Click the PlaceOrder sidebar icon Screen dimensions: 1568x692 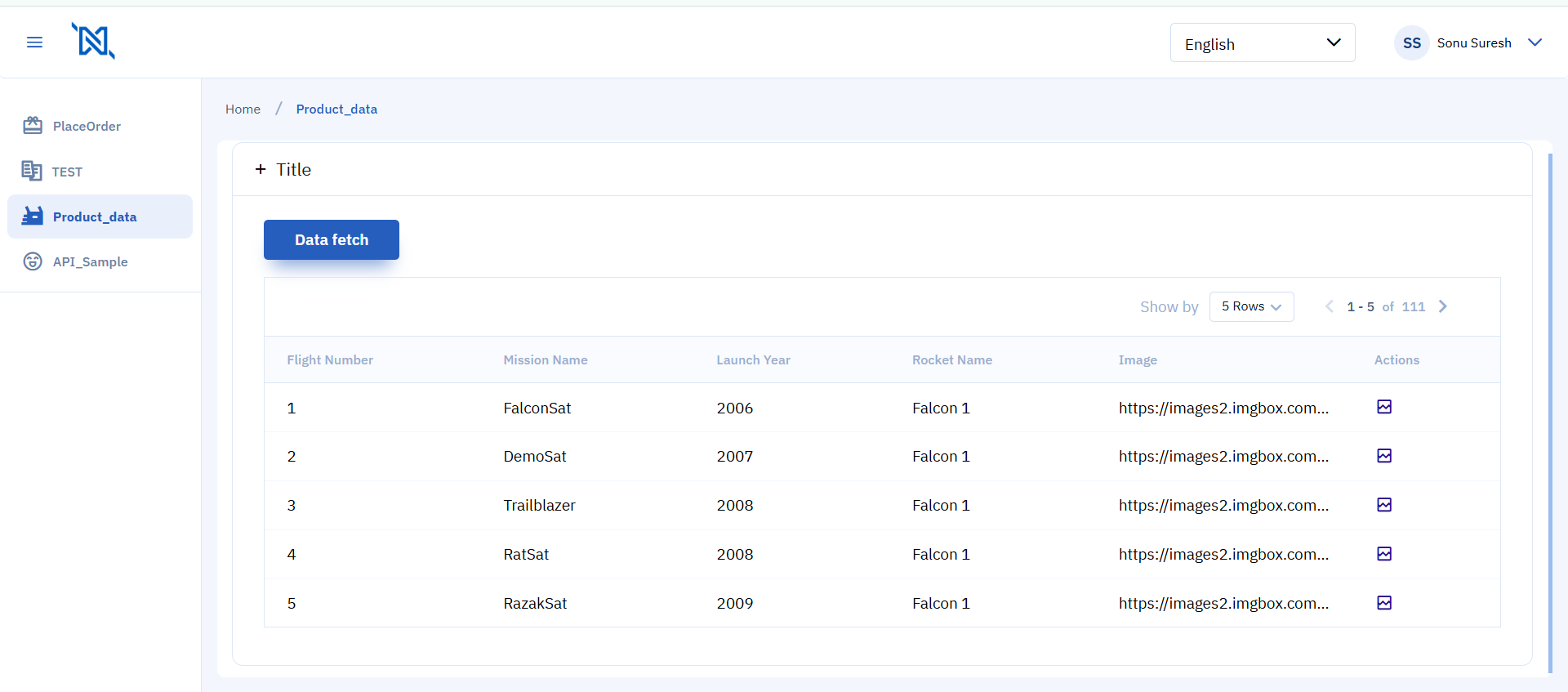point(33,126)
